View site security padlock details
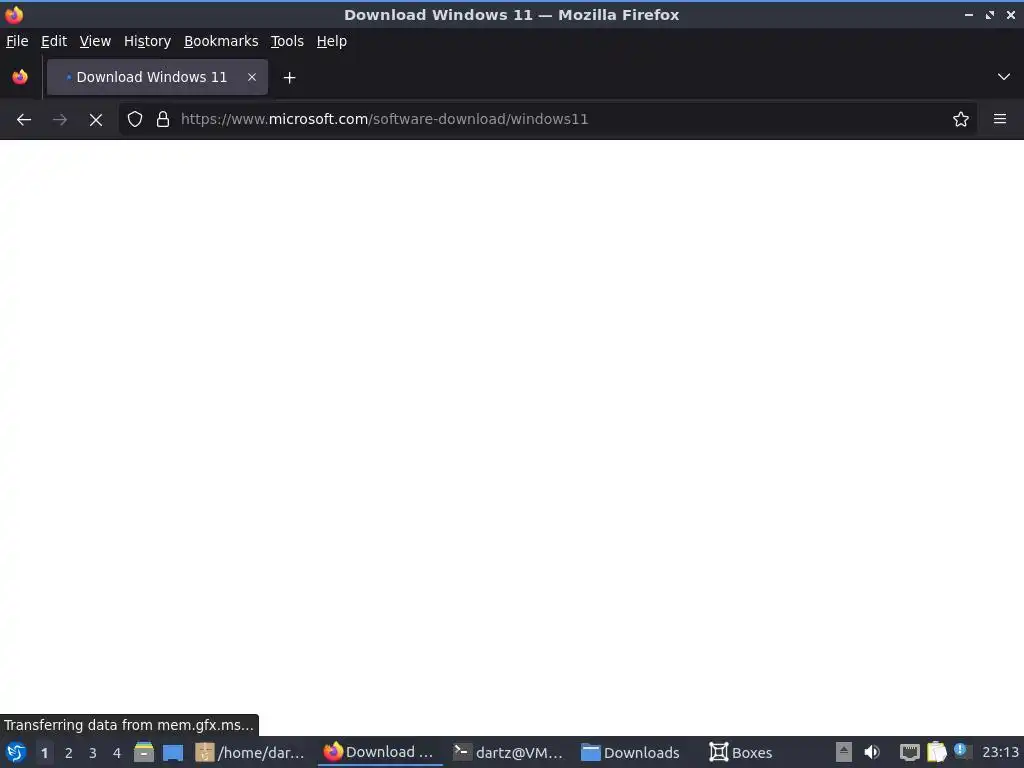The width and height of the screenshot is (1024, 768). pyautogui.click(x=163, y=119)
